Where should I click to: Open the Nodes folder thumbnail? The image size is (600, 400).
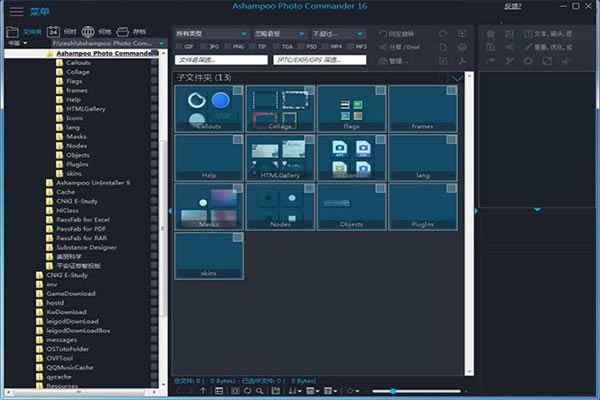(x=280, y=207)
